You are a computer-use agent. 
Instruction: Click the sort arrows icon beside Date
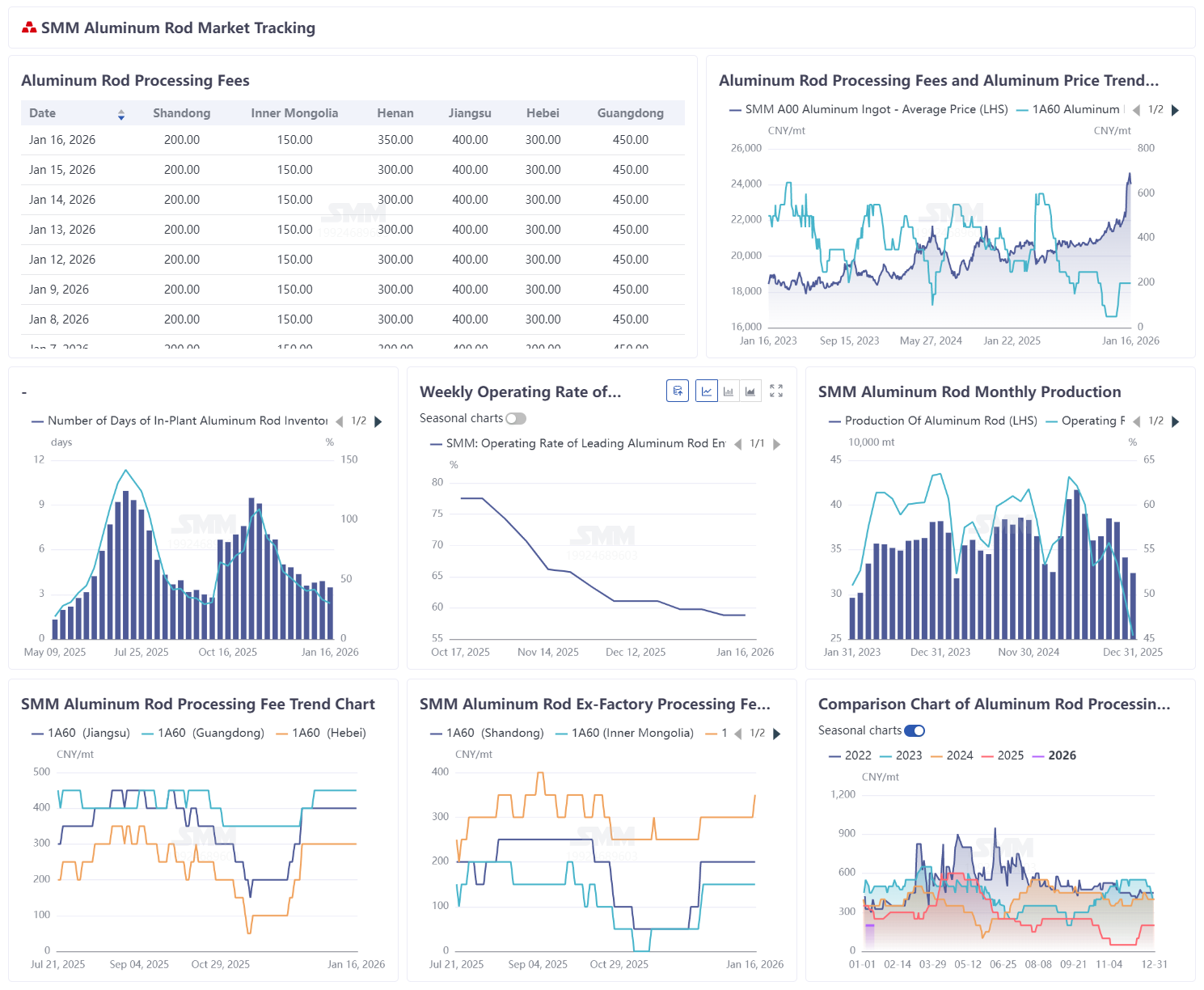tap(121, 114)
